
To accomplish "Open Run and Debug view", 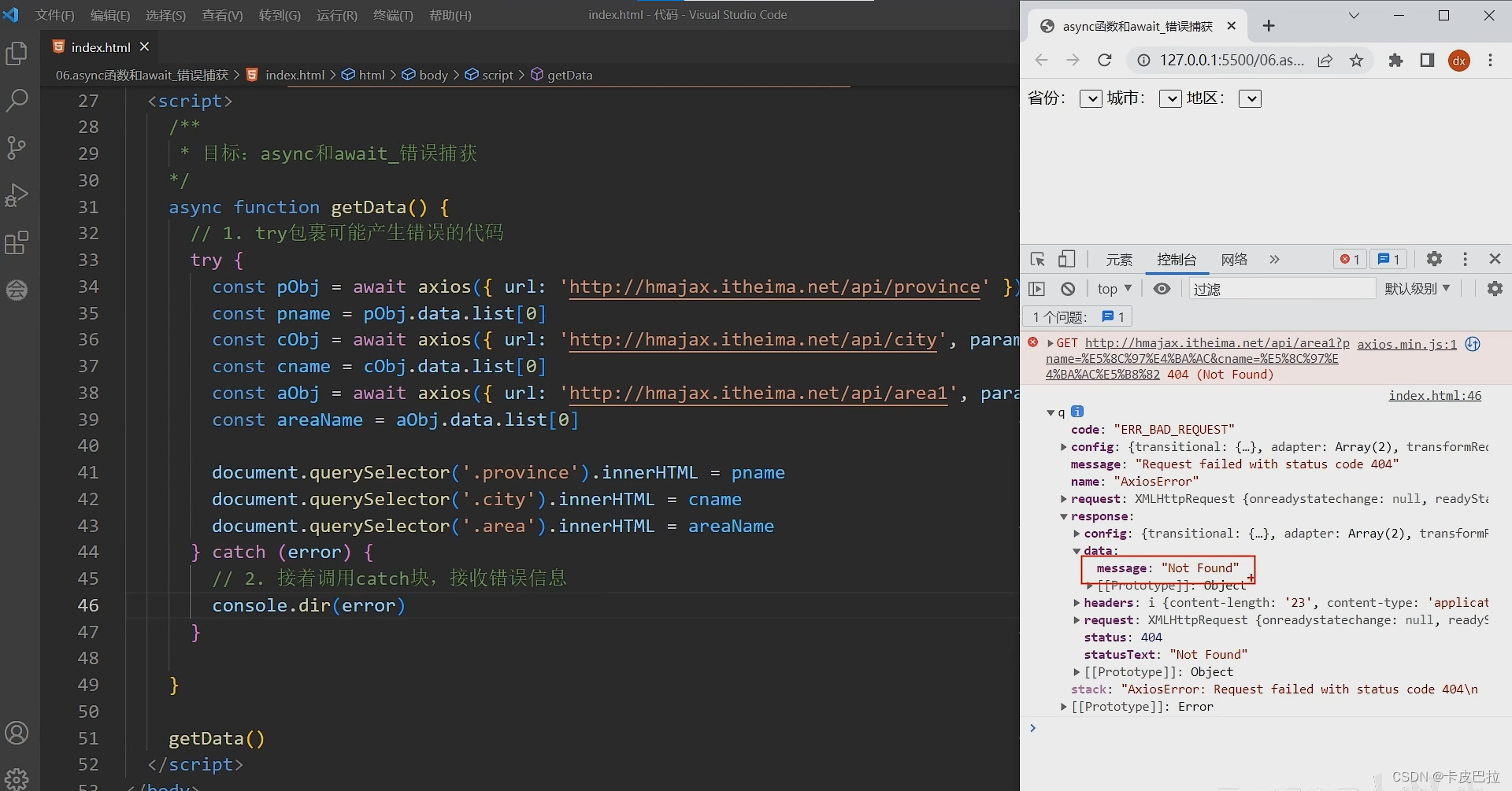I will pyautogui.click(x=17, y=195).
